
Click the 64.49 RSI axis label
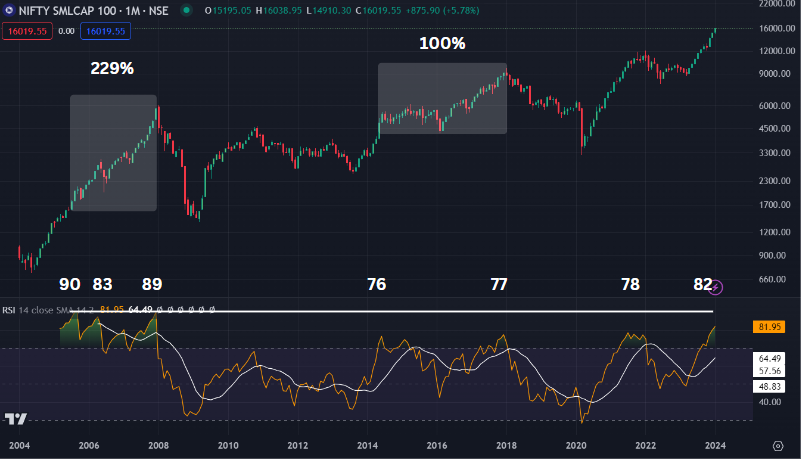769,359
